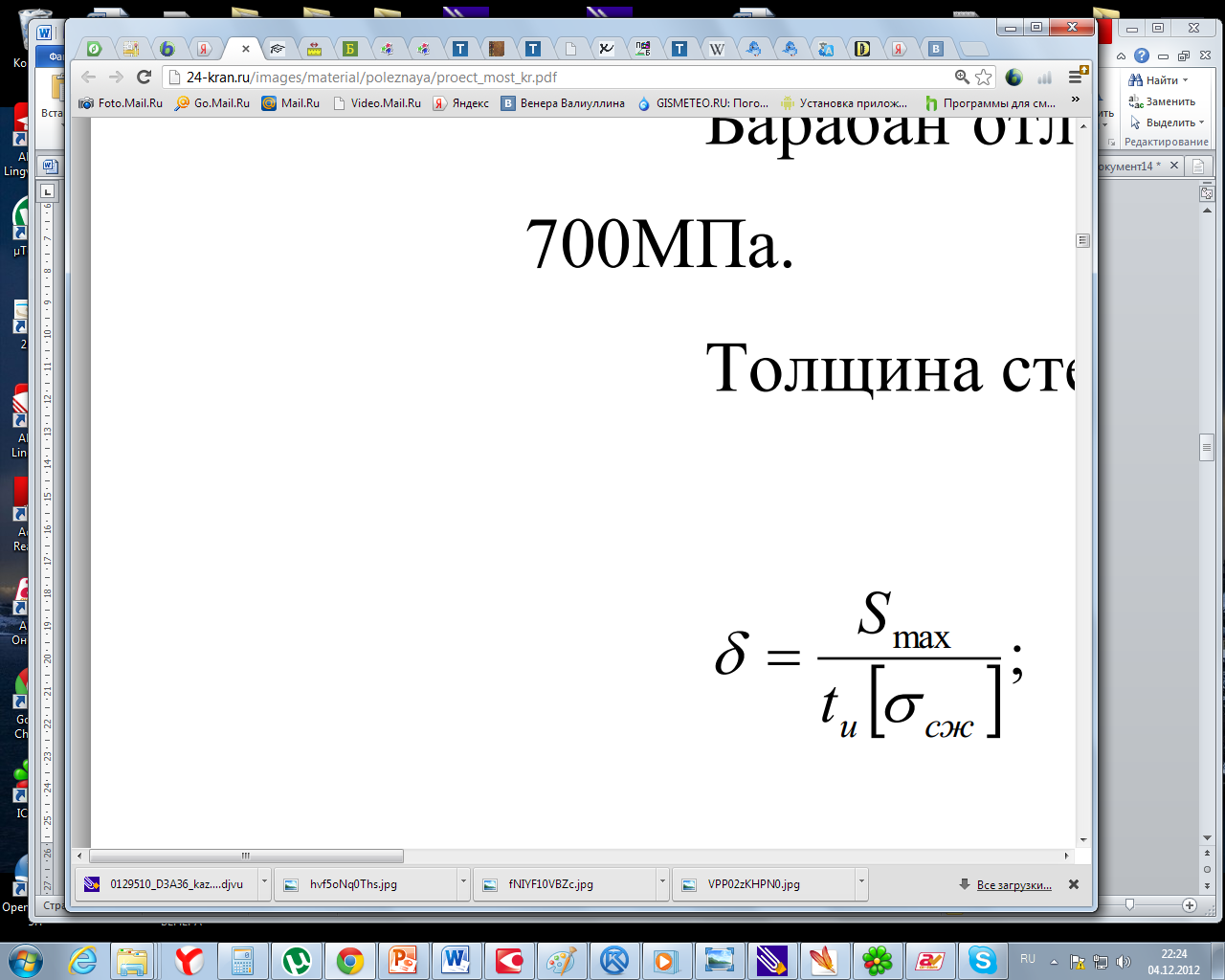Open Video.Mail.Ru bookmark
The height and width of the screenshot is (980, 1225).
[x=377, y=103]
